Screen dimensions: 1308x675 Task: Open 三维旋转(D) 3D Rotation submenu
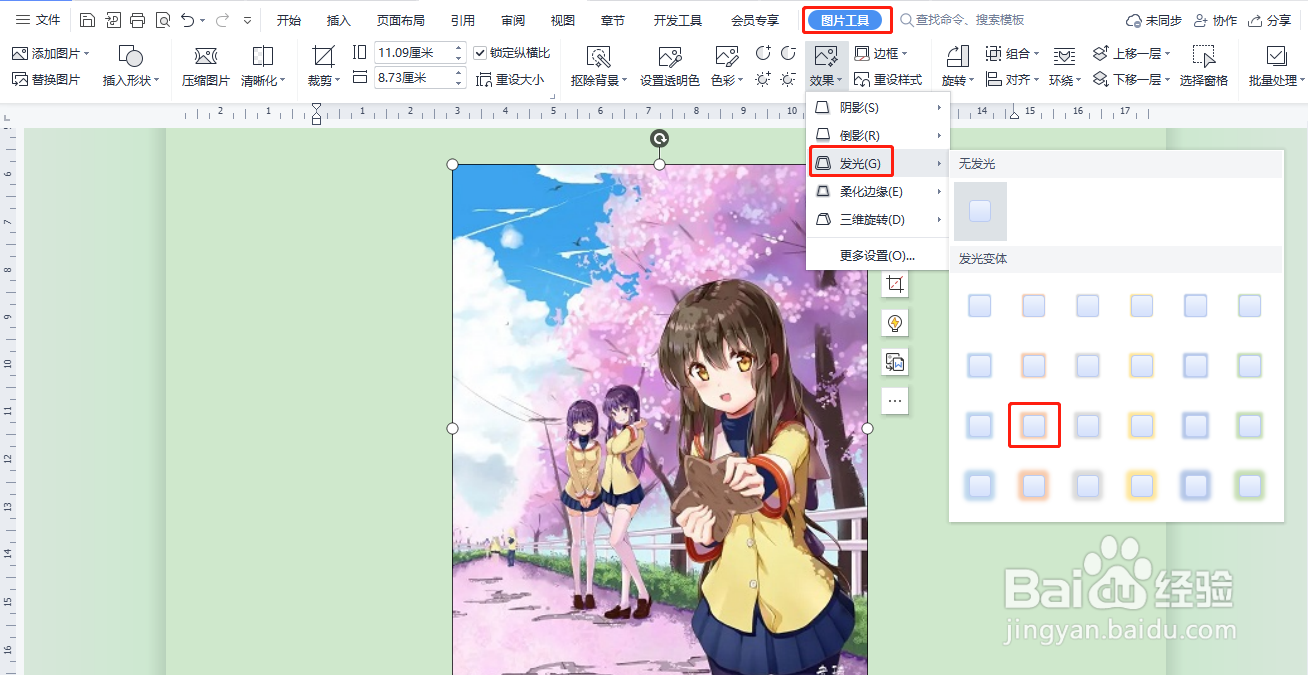tap(878, 219)
